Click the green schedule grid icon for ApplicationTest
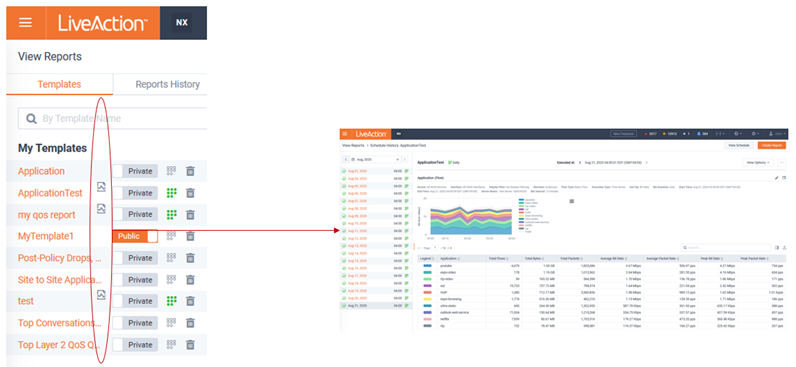Viewport: 796px width, 367px height. click(172, 193)
